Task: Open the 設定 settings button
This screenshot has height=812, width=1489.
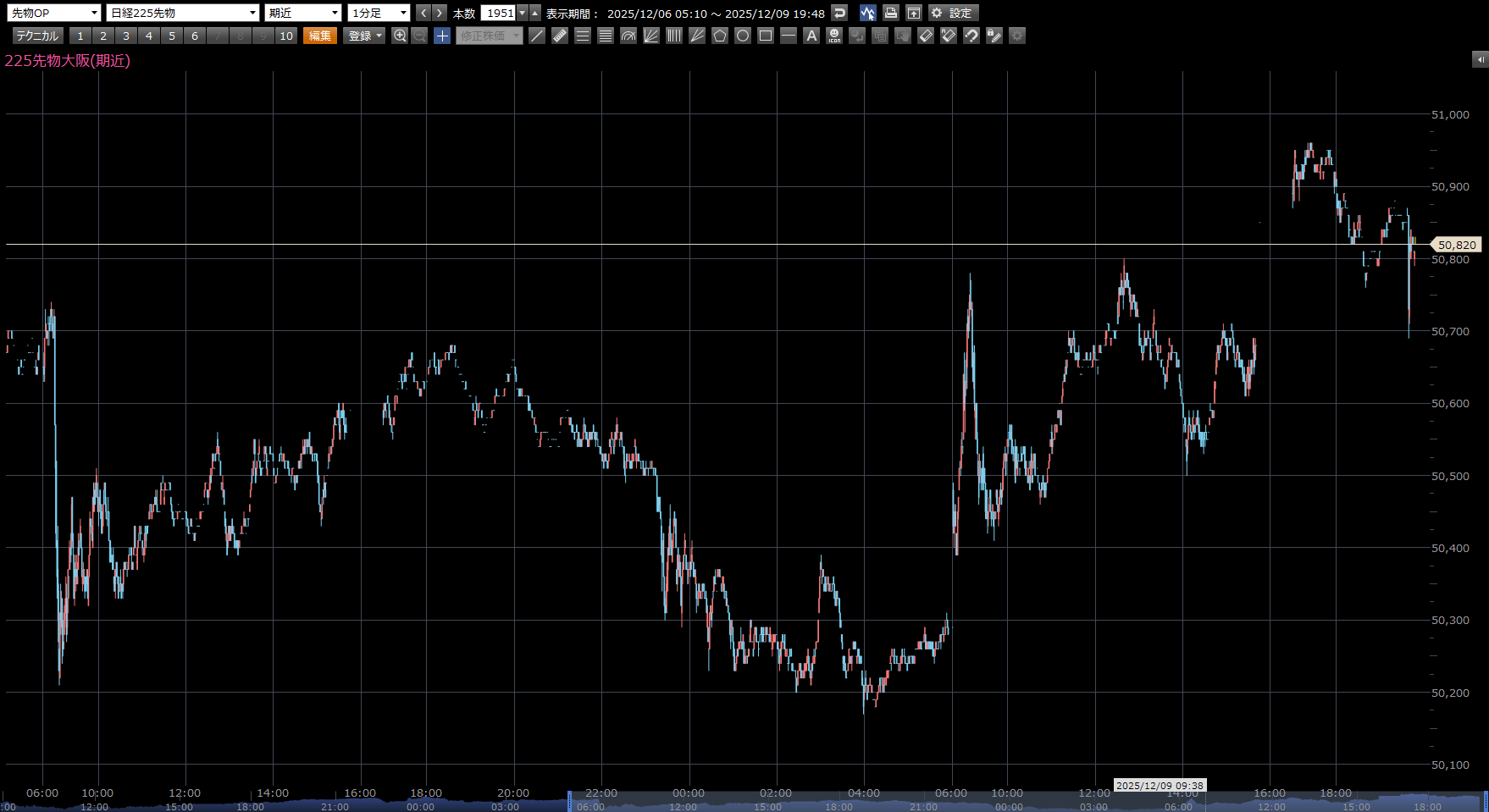Action: coord(953,13)
